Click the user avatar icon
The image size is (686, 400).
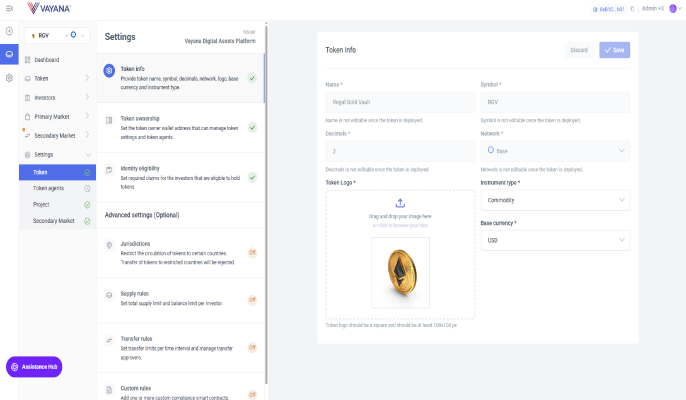[x=672, y=8]
